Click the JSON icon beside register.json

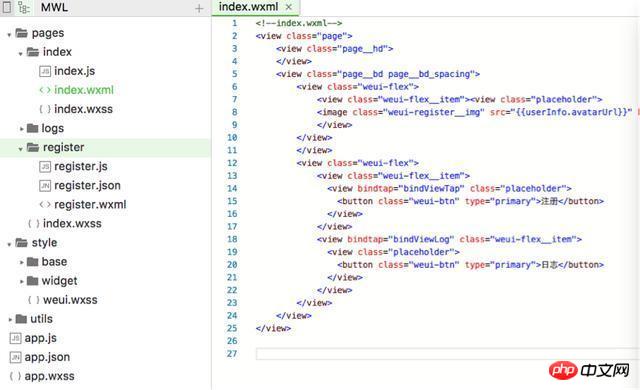pyautogui.click(x=45, y=186)
